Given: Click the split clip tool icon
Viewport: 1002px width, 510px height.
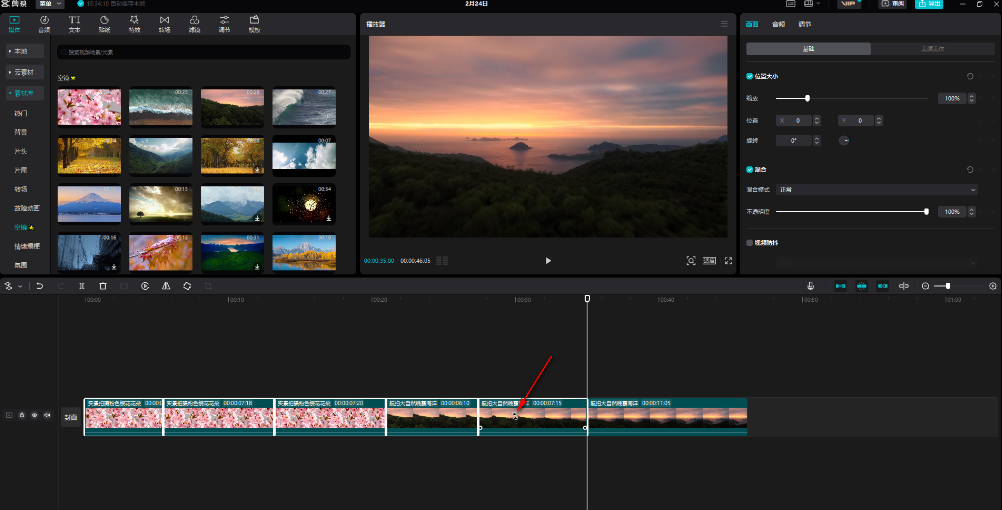Looking at the screenshot, I should click(81, 286).
